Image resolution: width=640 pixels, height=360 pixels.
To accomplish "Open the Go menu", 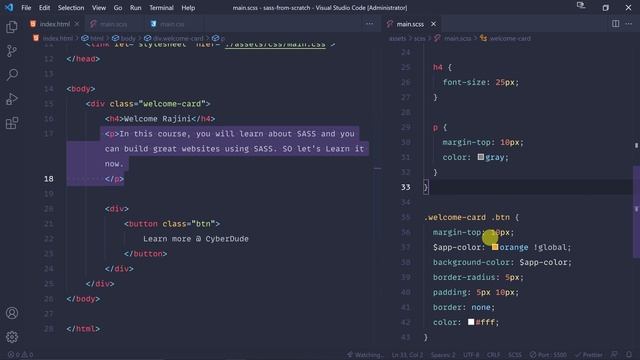I will pos(118,8).
